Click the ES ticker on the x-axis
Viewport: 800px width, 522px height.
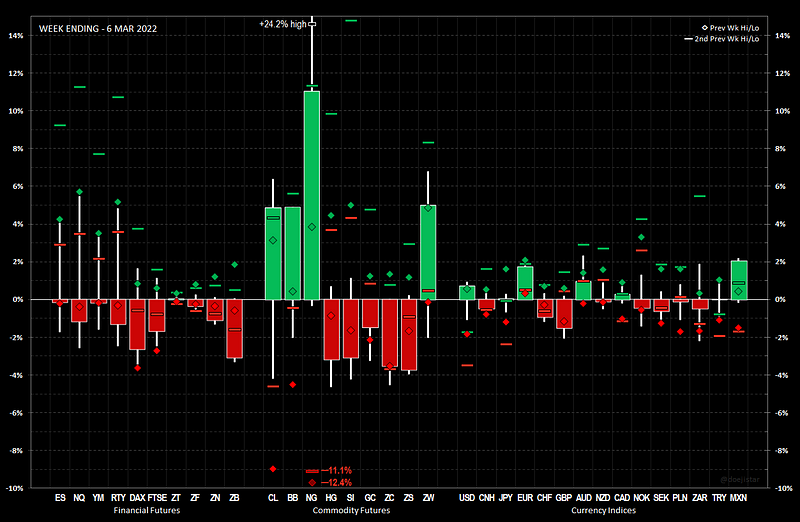[x=60, y=497]
